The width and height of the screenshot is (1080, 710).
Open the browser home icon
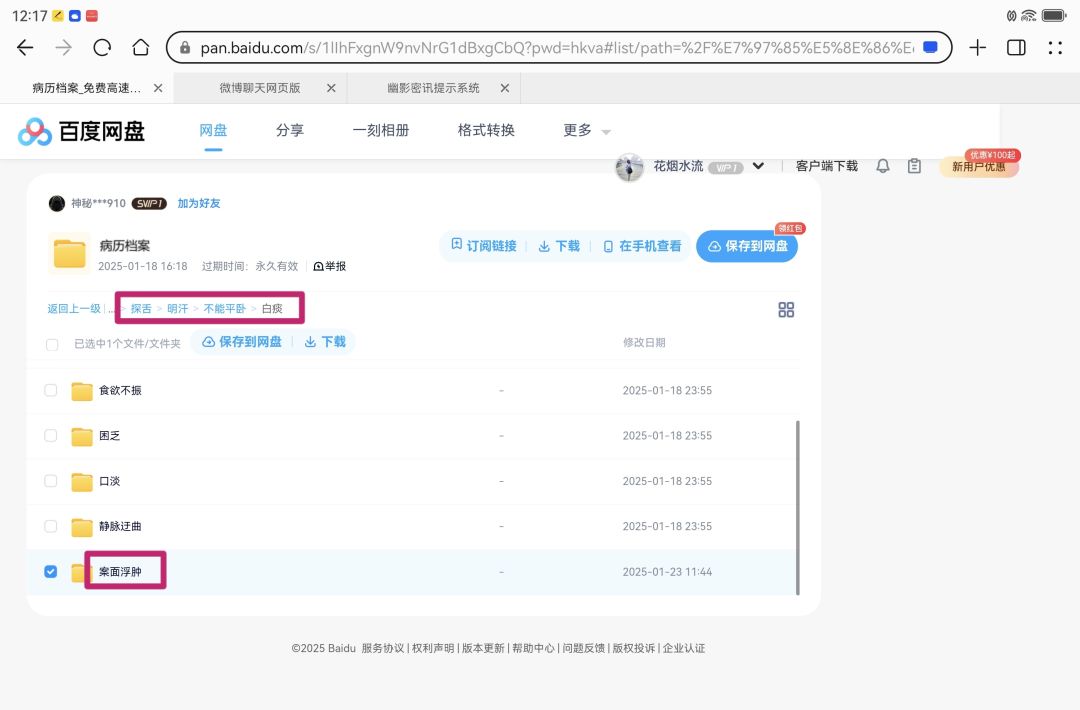coord(141,48)
